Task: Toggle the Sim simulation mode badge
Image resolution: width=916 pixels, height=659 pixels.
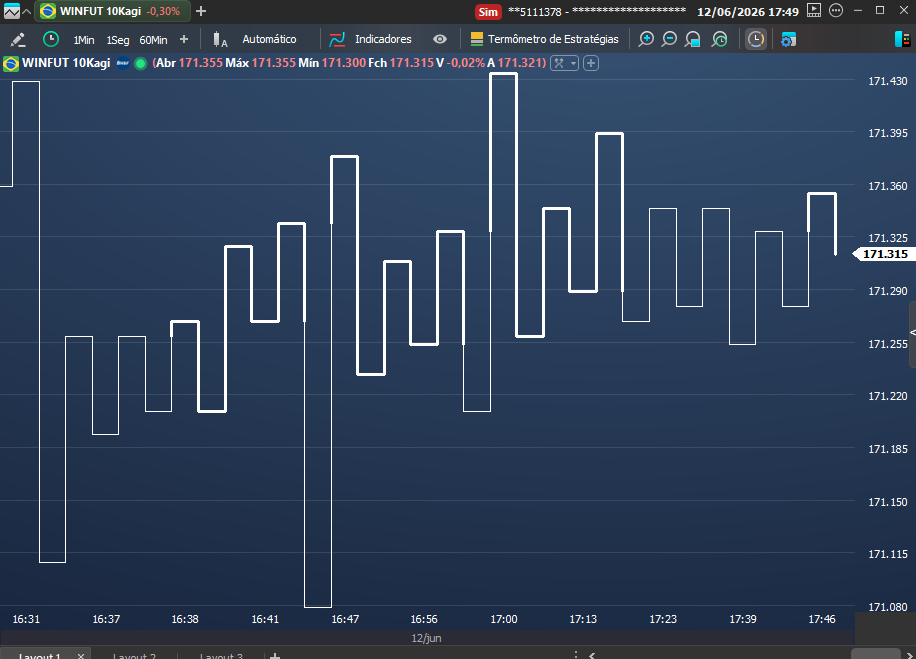Action: [x=488, y=12]
